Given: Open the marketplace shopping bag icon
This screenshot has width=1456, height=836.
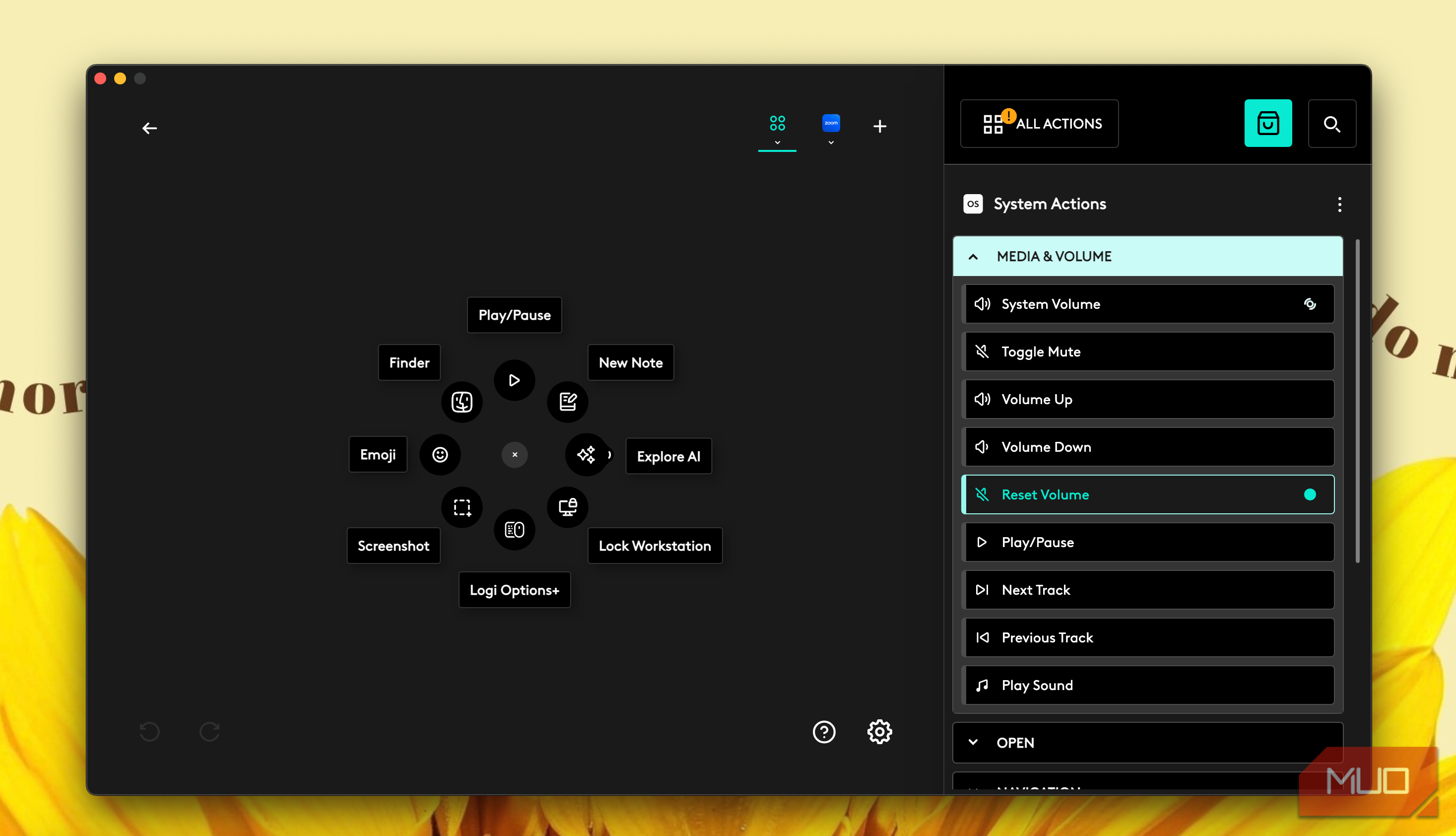Looking at the screenshot, I should pos(1268,124).
